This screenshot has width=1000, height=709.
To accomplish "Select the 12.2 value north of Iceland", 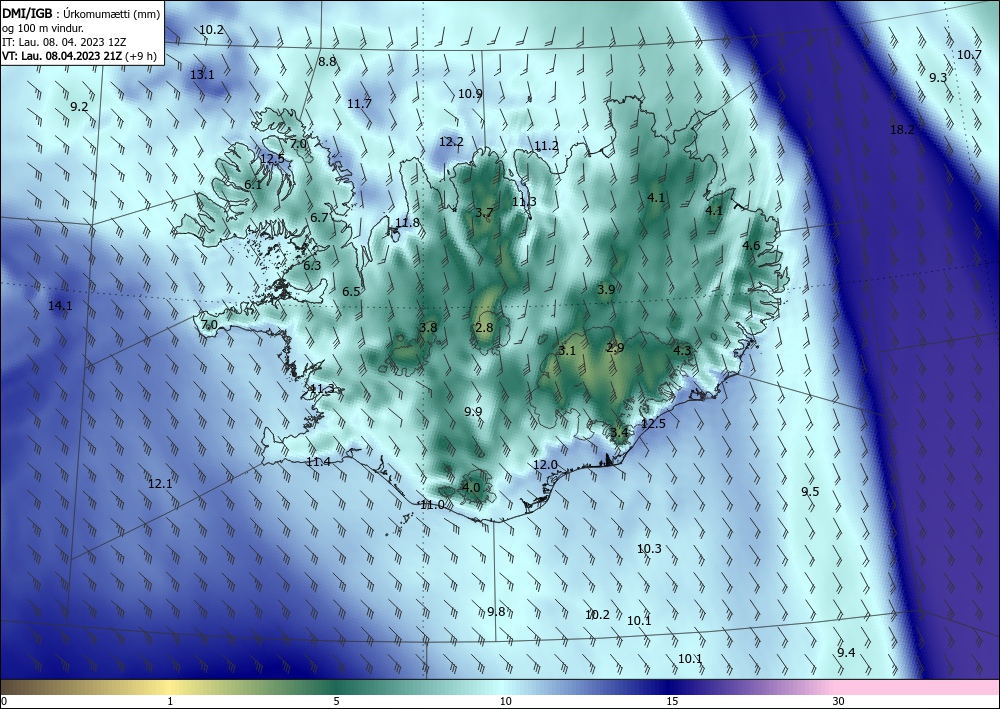I will click(451, 142).
